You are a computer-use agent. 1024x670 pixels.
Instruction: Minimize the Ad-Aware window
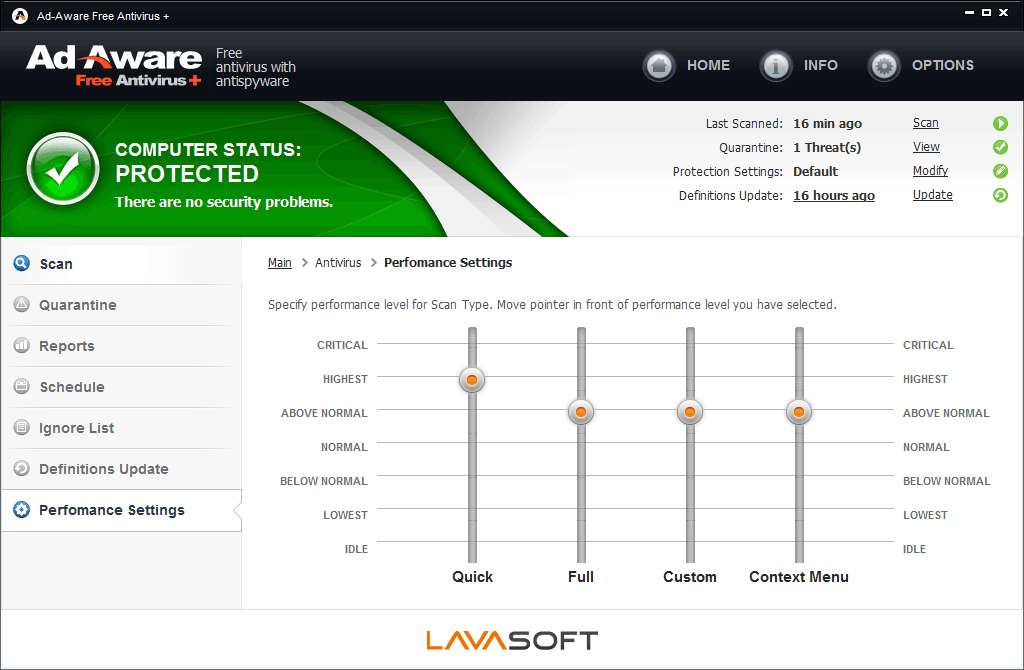click(x=969, y=13)
